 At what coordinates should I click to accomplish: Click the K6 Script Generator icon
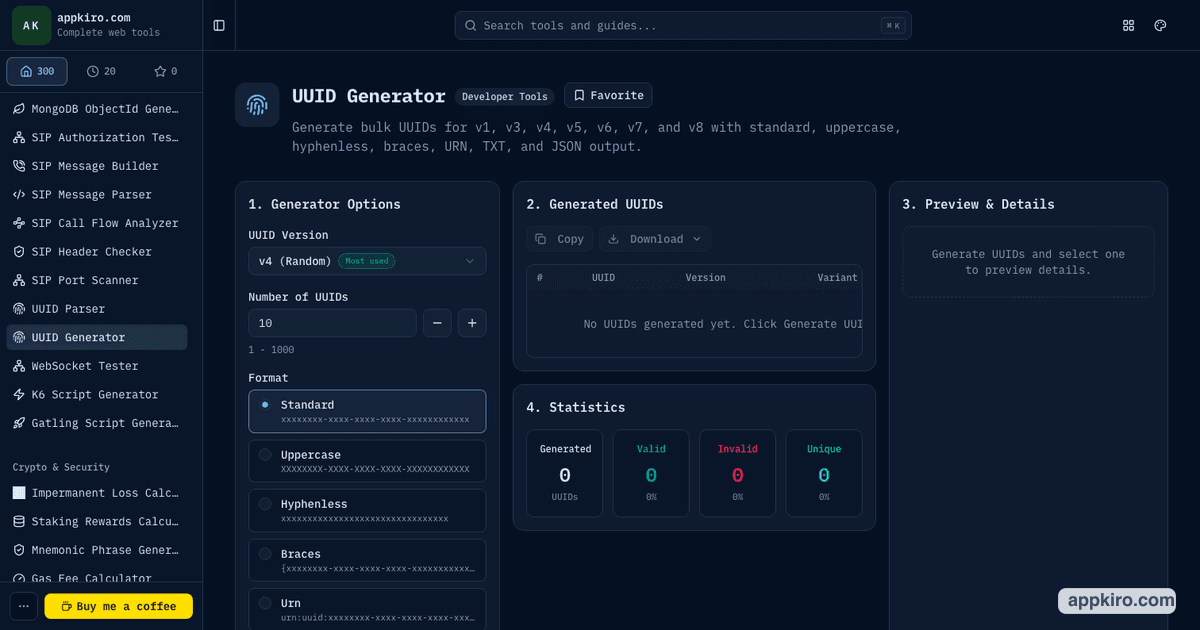(x=19, y=394)
